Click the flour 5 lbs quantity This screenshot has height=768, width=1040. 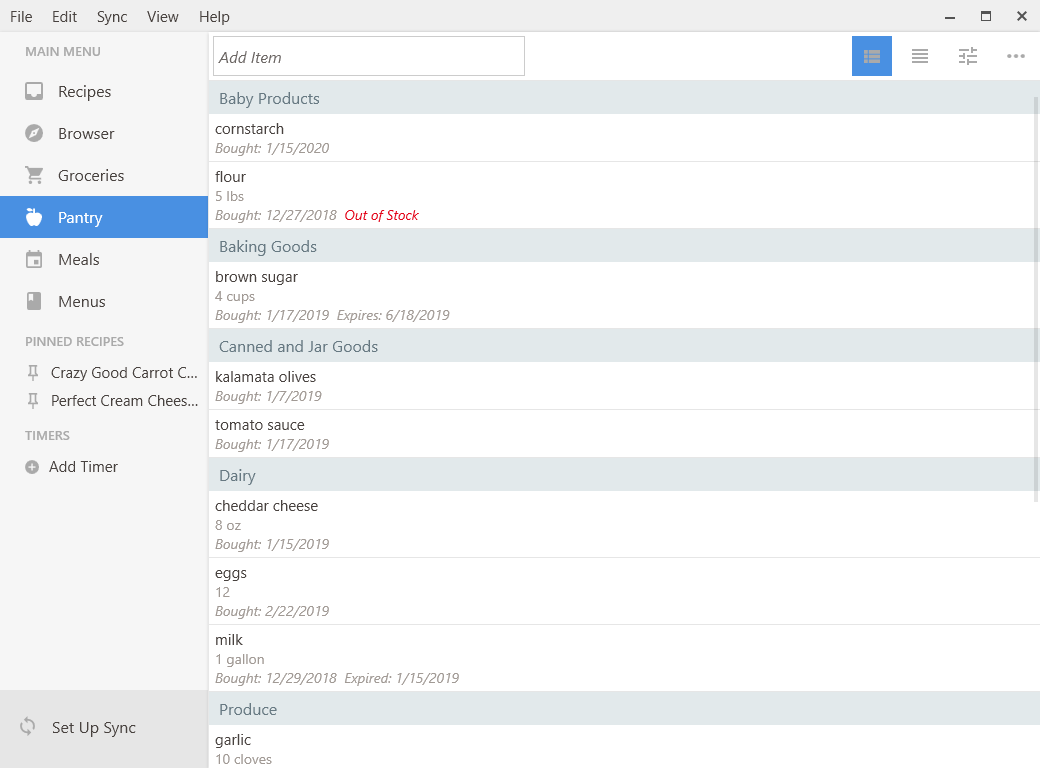[229, 196]
